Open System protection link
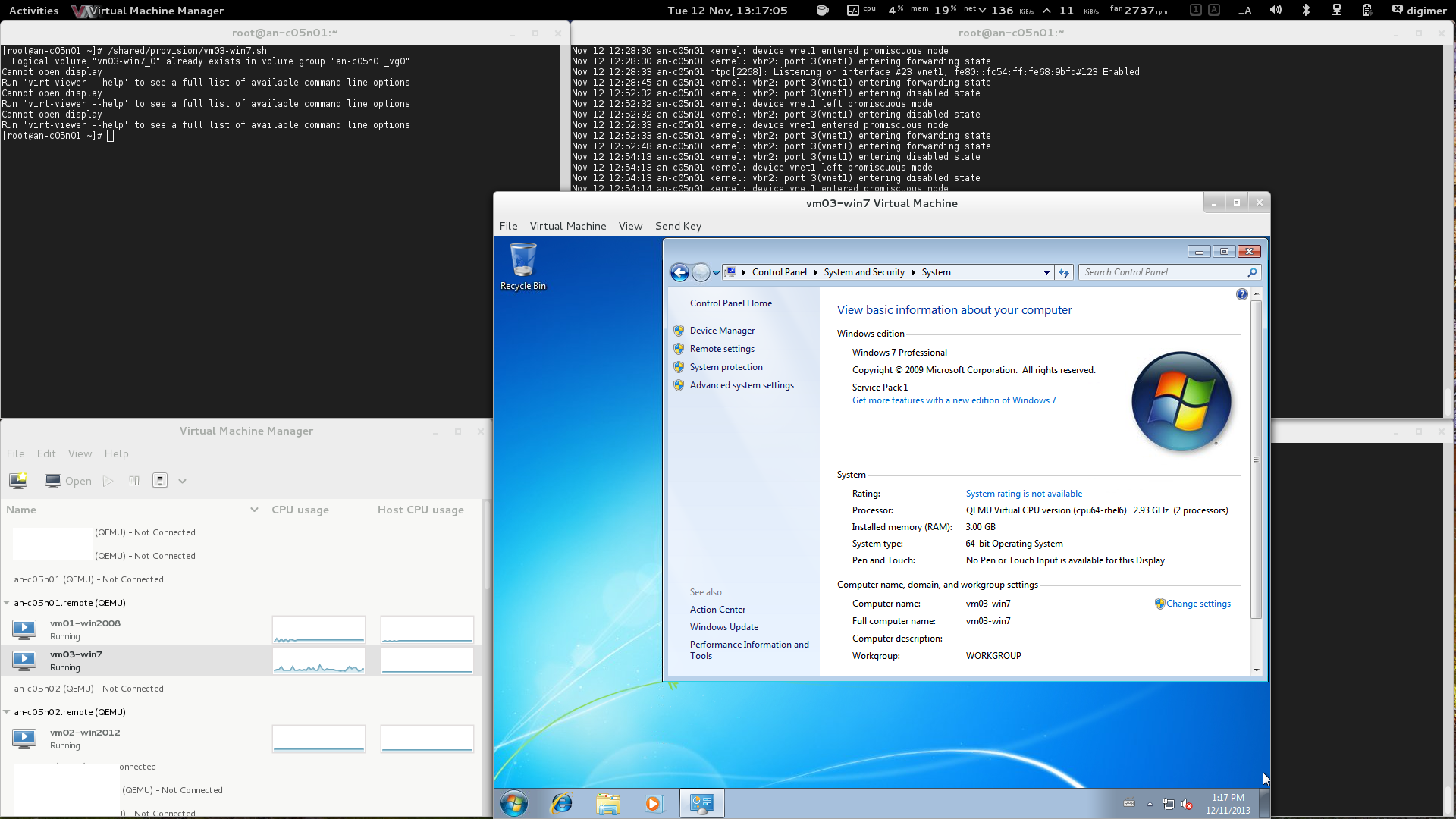1456x819 pixels. click(x=726, y=367)
